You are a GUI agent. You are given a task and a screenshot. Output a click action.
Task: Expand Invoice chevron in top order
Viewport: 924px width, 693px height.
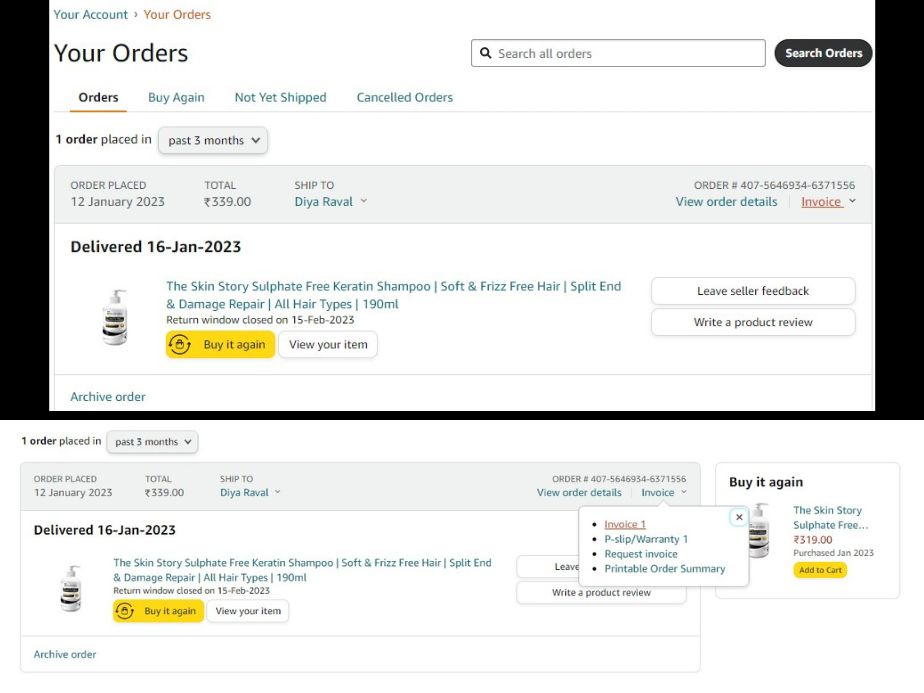point(852,201)
